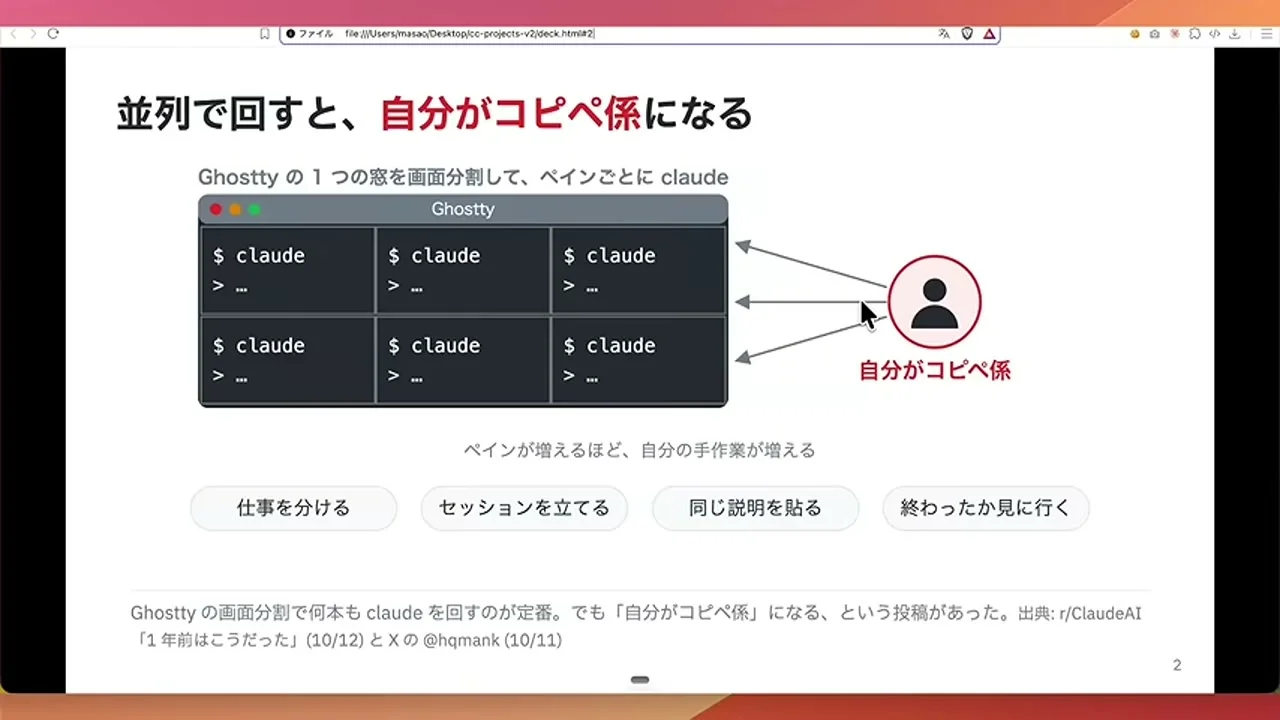
Task: Click the file info icon beside ファイル
Action: click(291, 34)
